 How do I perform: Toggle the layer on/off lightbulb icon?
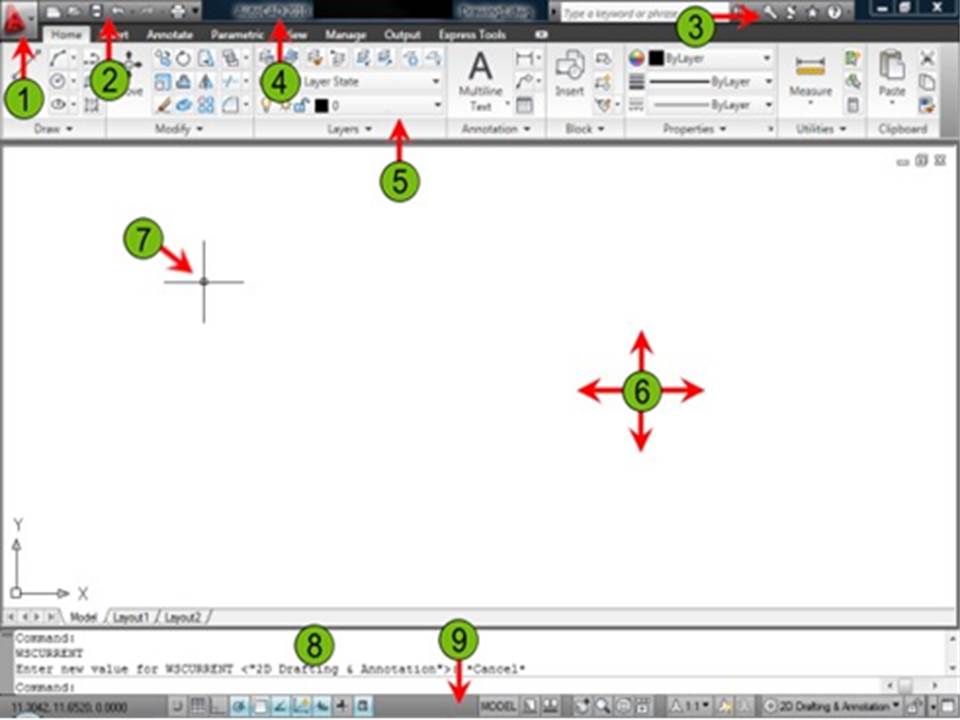(266, 104)
